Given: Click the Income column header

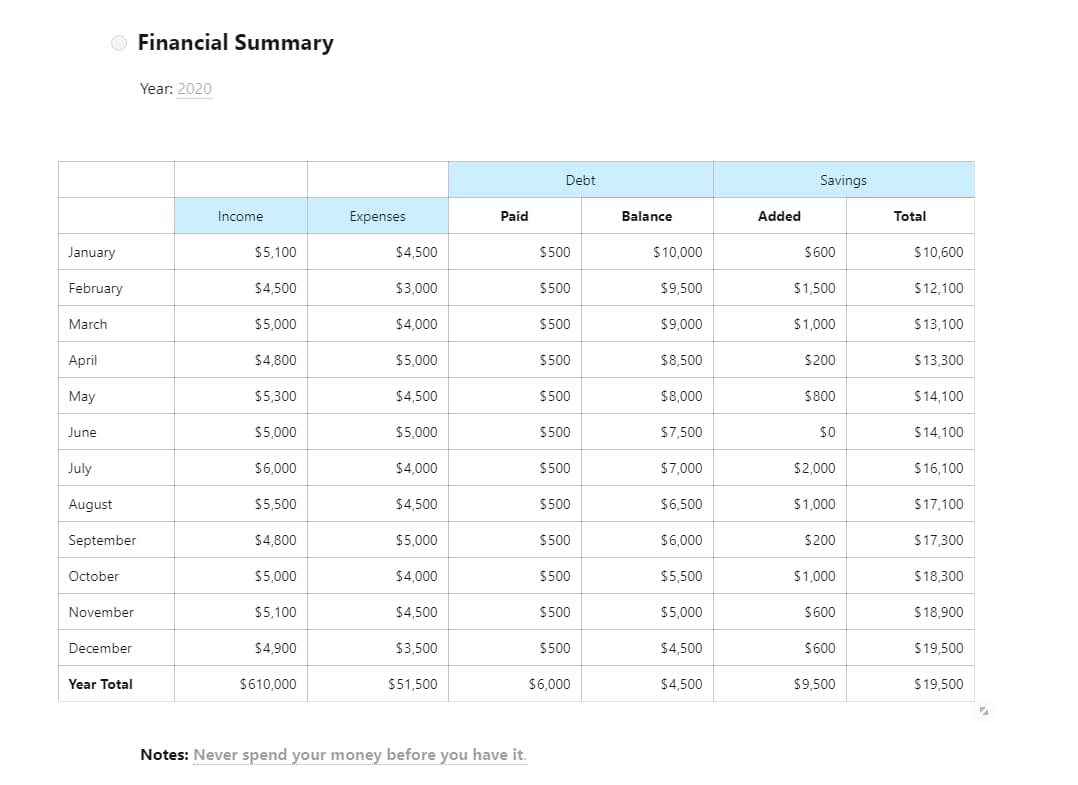Looking at the screenshot, I should (x=240, y=216).
